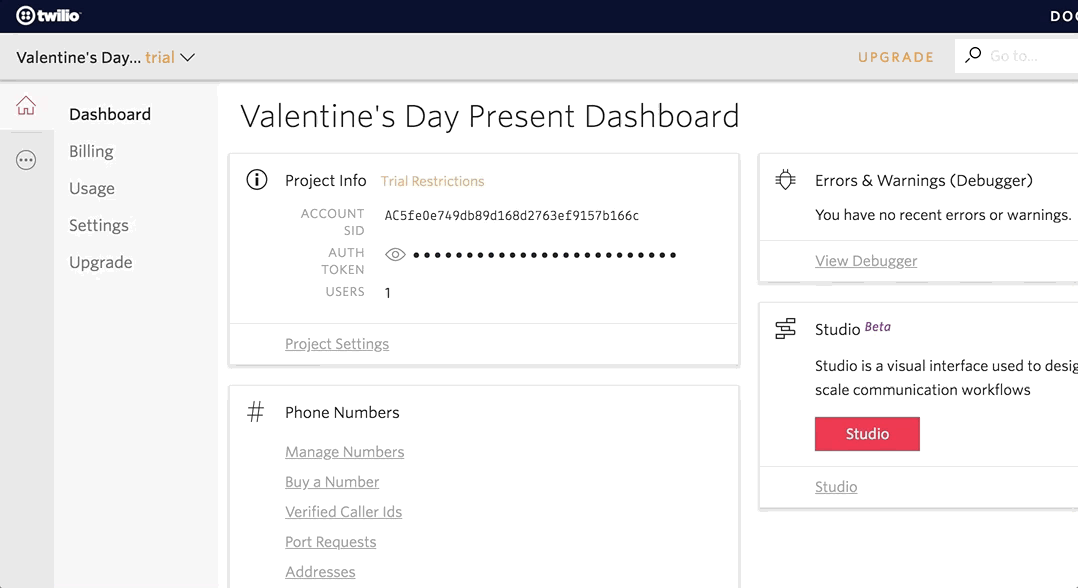
Task: Click Buy a Number link
Action: pyautogui.click(x=332, y=482)
